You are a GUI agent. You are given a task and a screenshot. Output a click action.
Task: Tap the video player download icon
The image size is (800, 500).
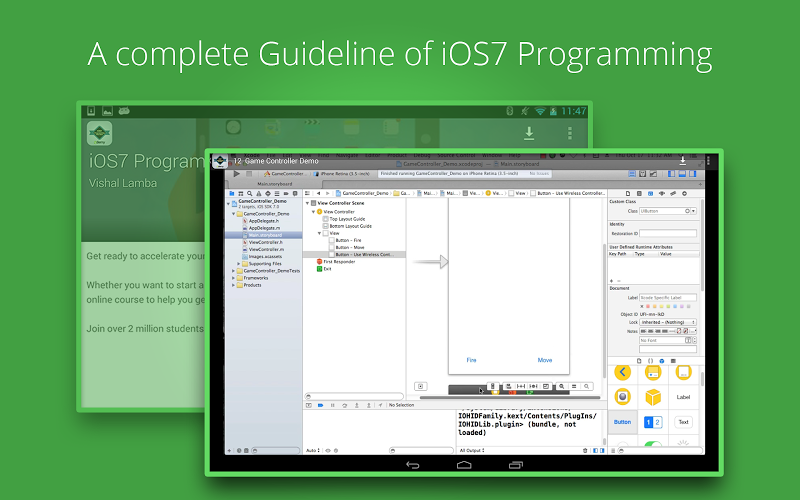pos(683,161)
